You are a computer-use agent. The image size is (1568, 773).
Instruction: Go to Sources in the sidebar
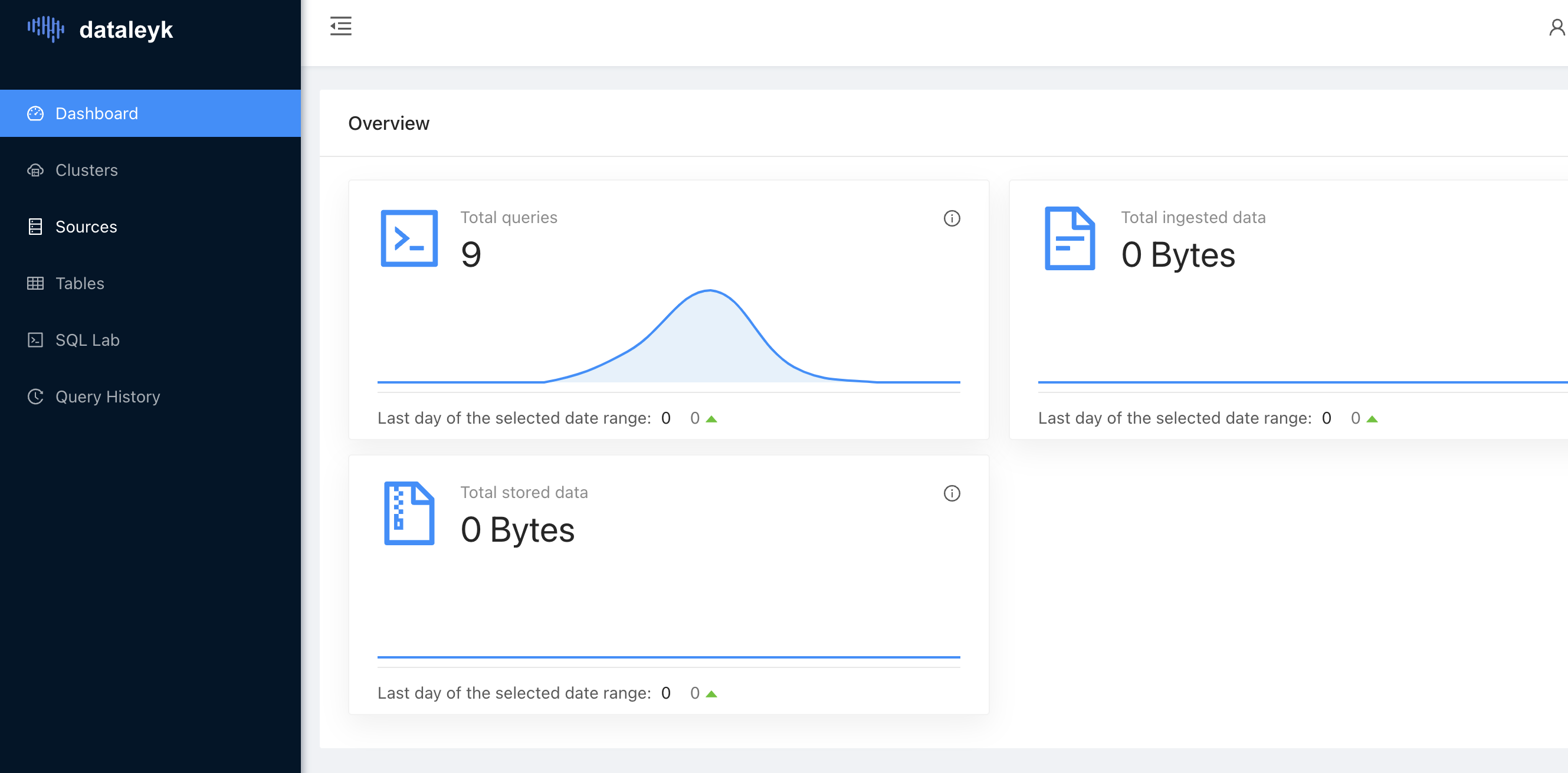pos(86,227)
